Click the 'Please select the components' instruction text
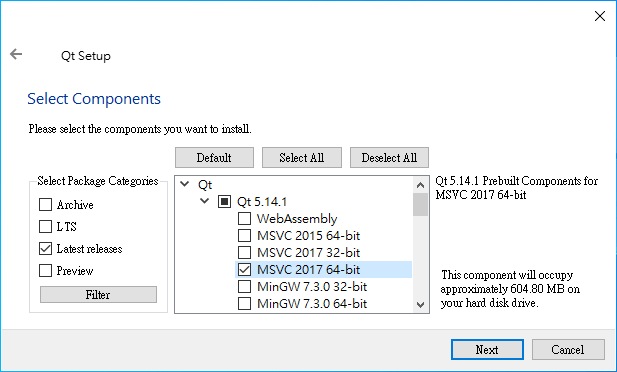Screen dimensions: 617x372 (x=140, y=129)
